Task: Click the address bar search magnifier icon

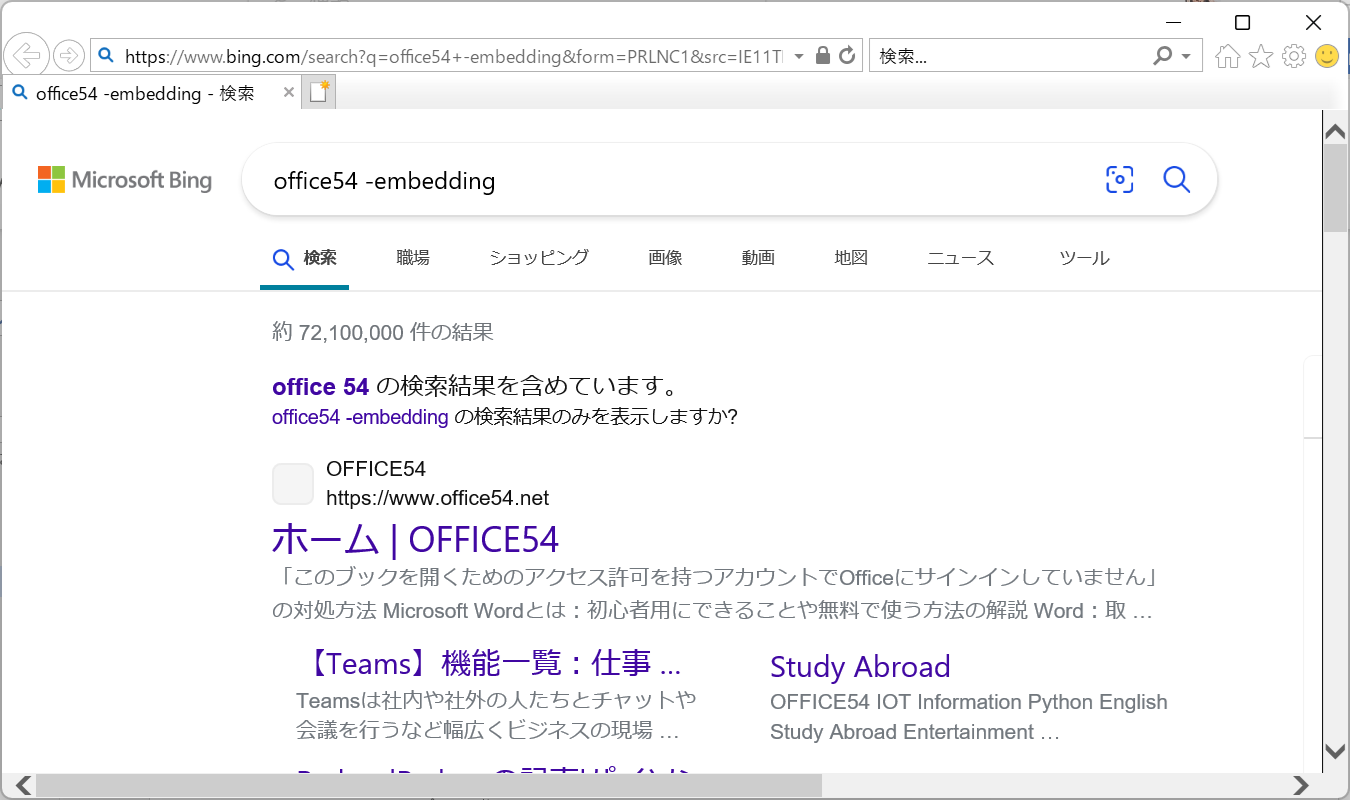Action: tap(107, 56)
